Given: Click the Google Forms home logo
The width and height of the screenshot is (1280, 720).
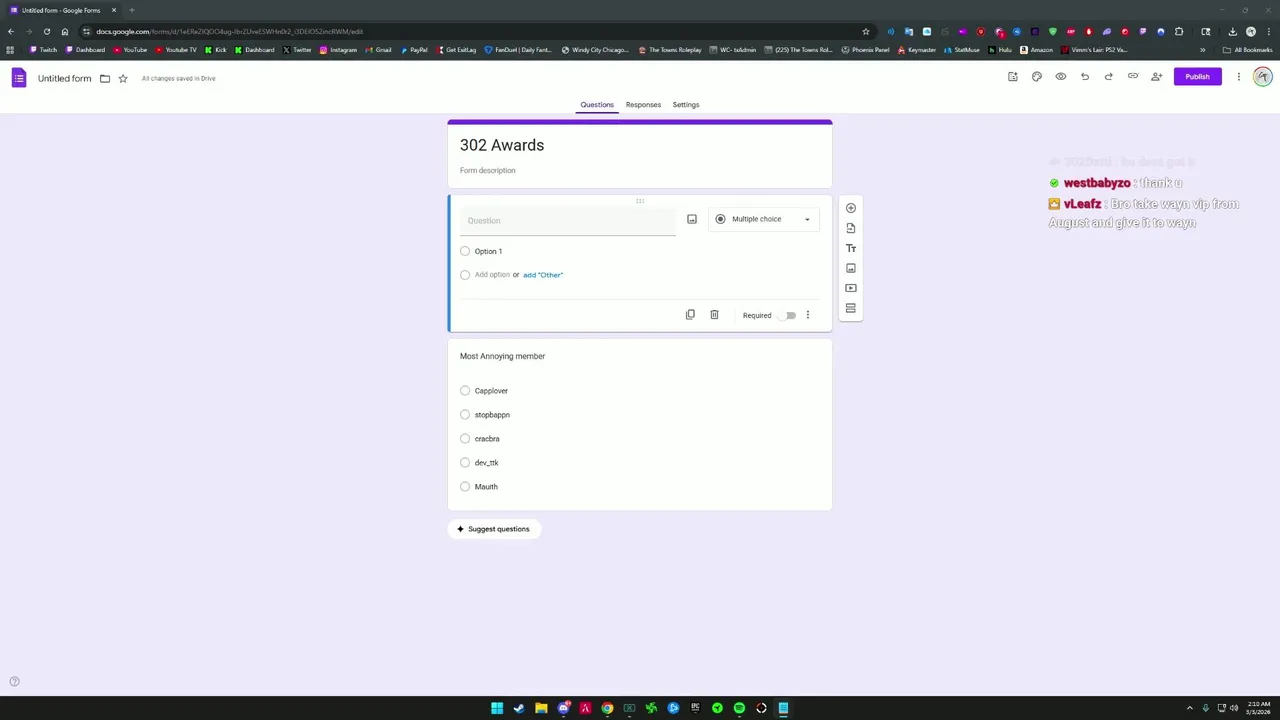Looking at the screenshot, I should pos(19,78).
